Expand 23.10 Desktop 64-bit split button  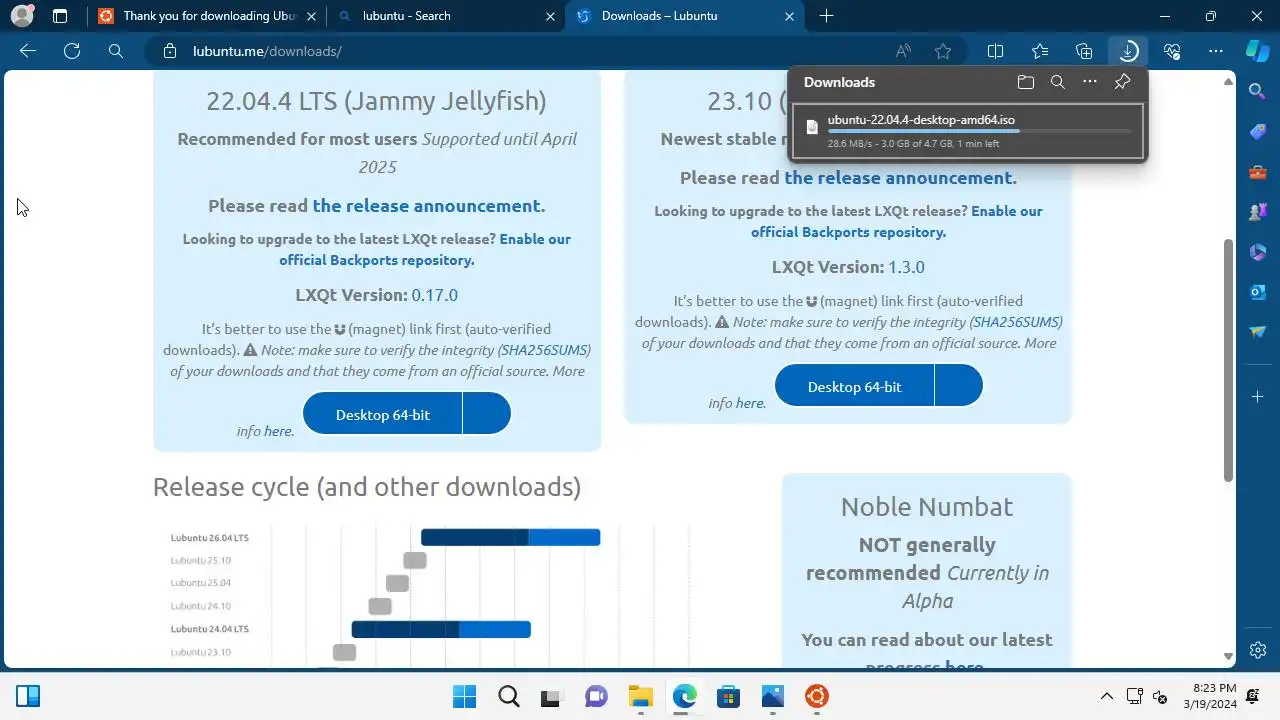(959, 386)
